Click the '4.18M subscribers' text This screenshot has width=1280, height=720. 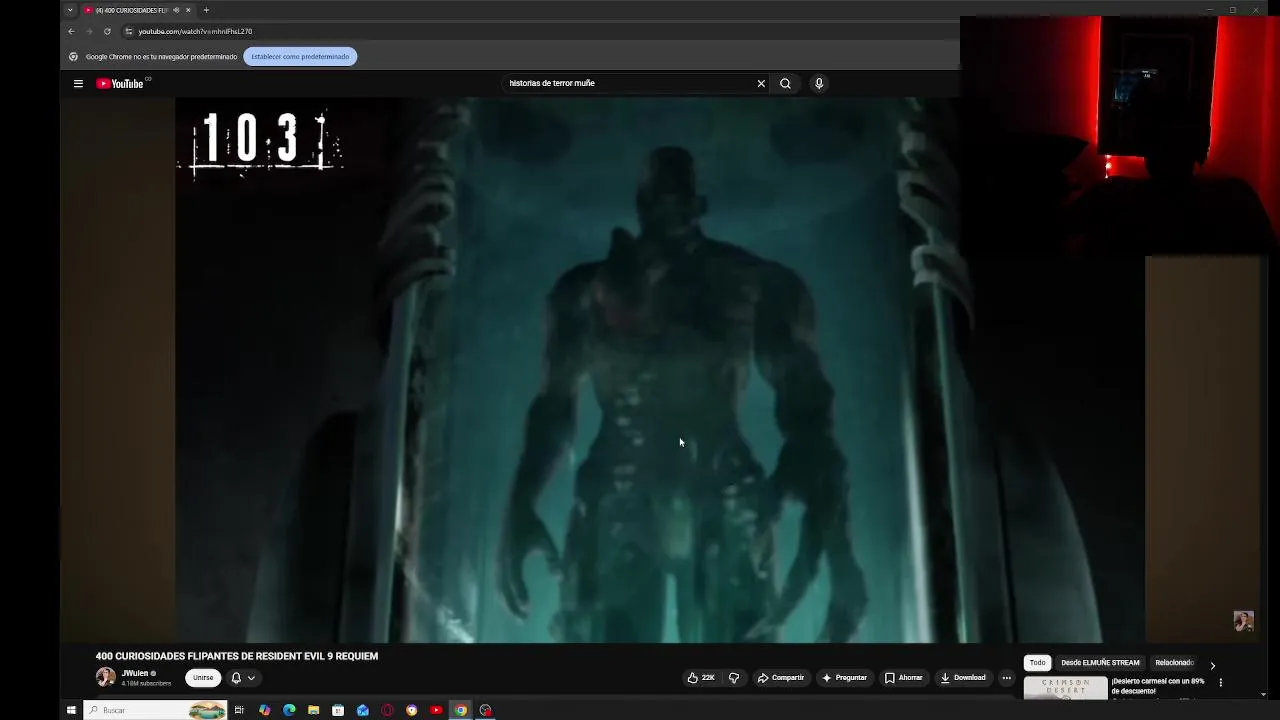tap(146, 684)
